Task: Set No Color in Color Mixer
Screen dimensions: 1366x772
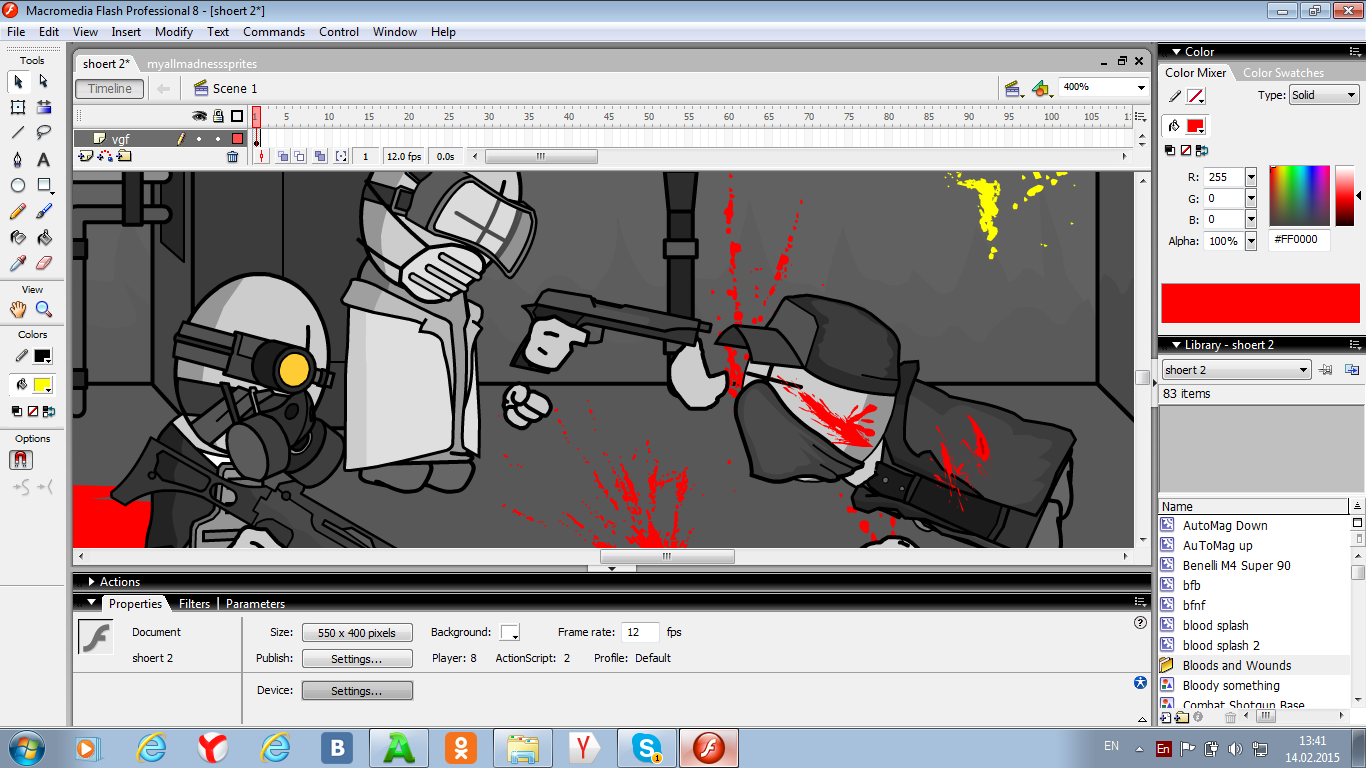Action: pyautogui.click(x=1186, y=150)
